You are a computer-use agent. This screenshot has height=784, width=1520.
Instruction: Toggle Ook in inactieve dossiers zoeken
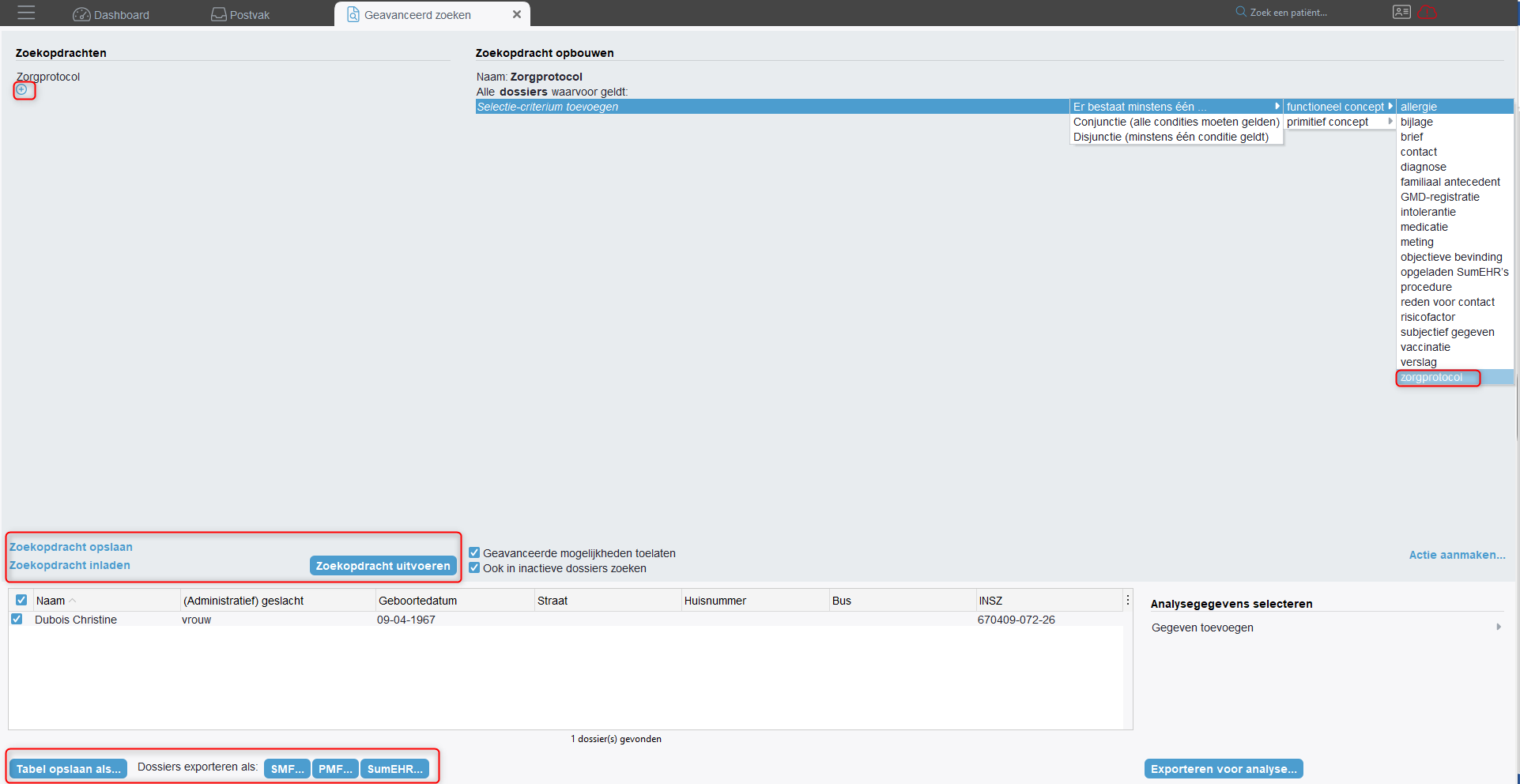tap(474, 568)
